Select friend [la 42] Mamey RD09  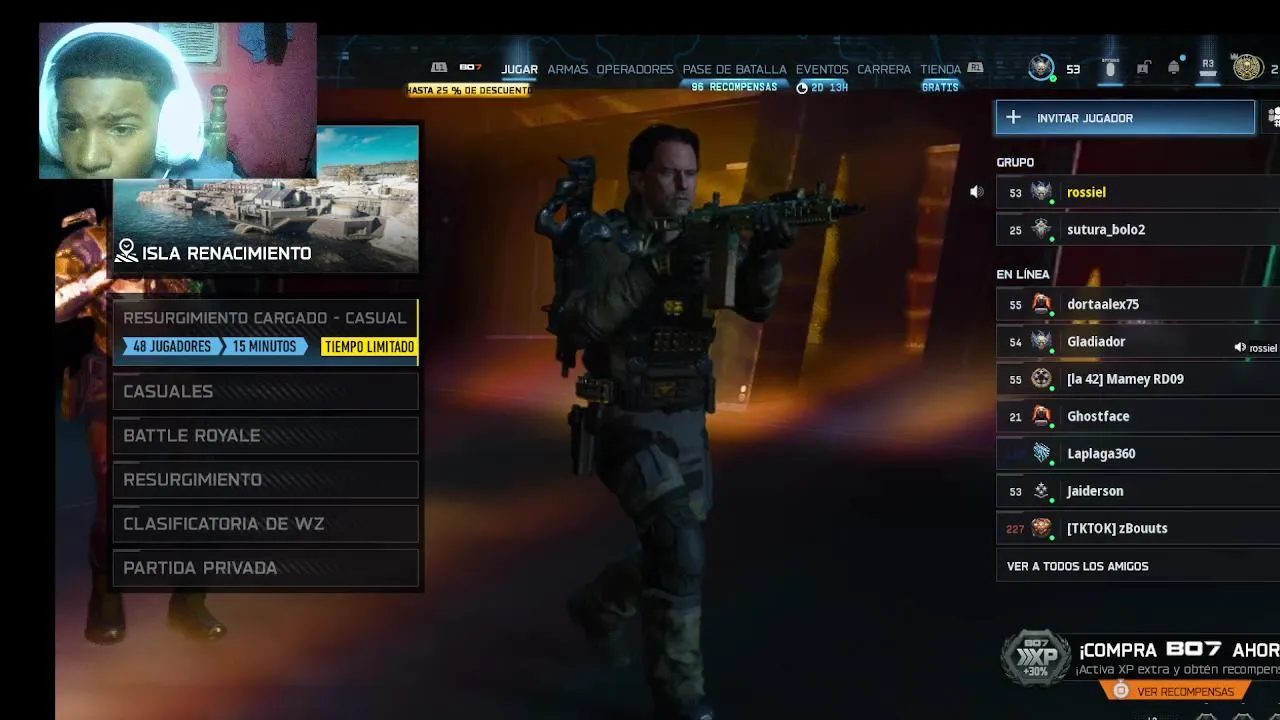point(1138,378)
